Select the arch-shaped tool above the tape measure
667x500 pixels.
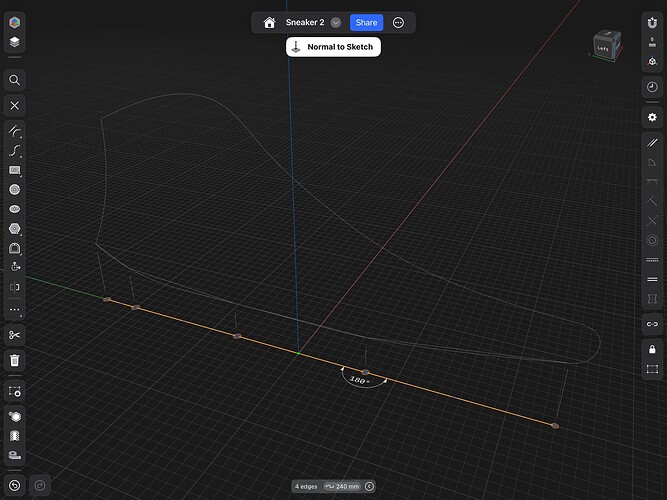(x=14, y=436)
